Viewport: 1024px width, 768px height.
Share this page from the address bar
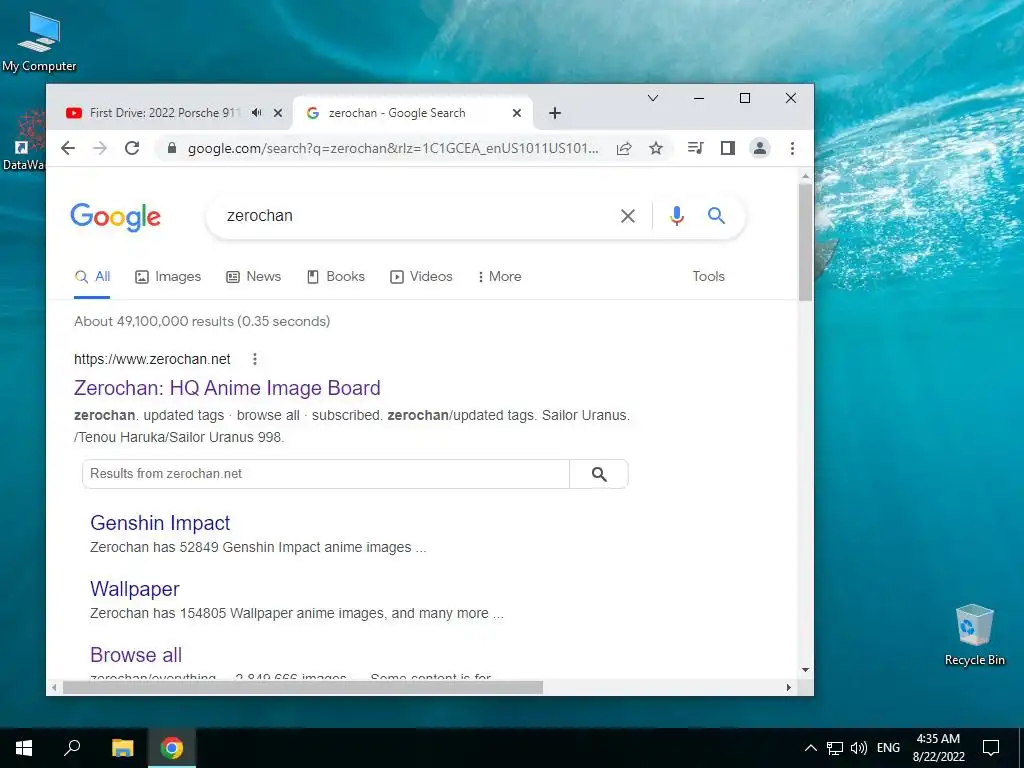pos(624,148)
